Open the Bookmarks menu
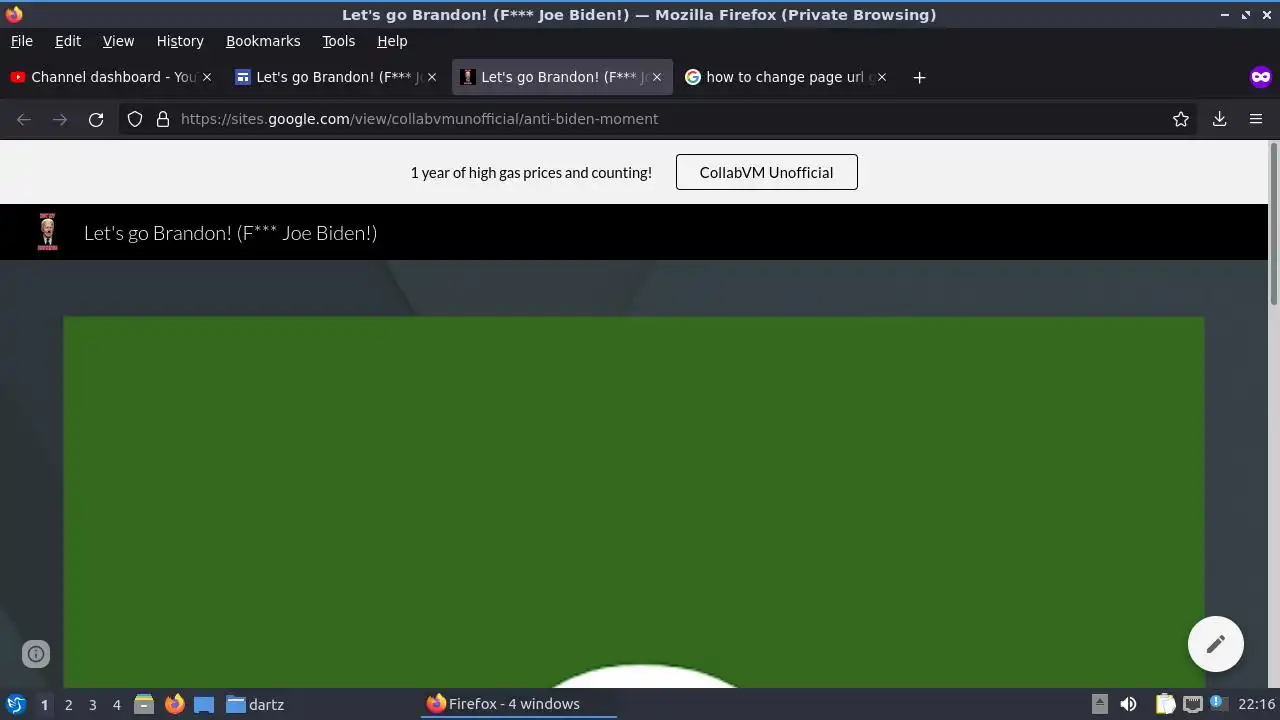 (263, 41)
